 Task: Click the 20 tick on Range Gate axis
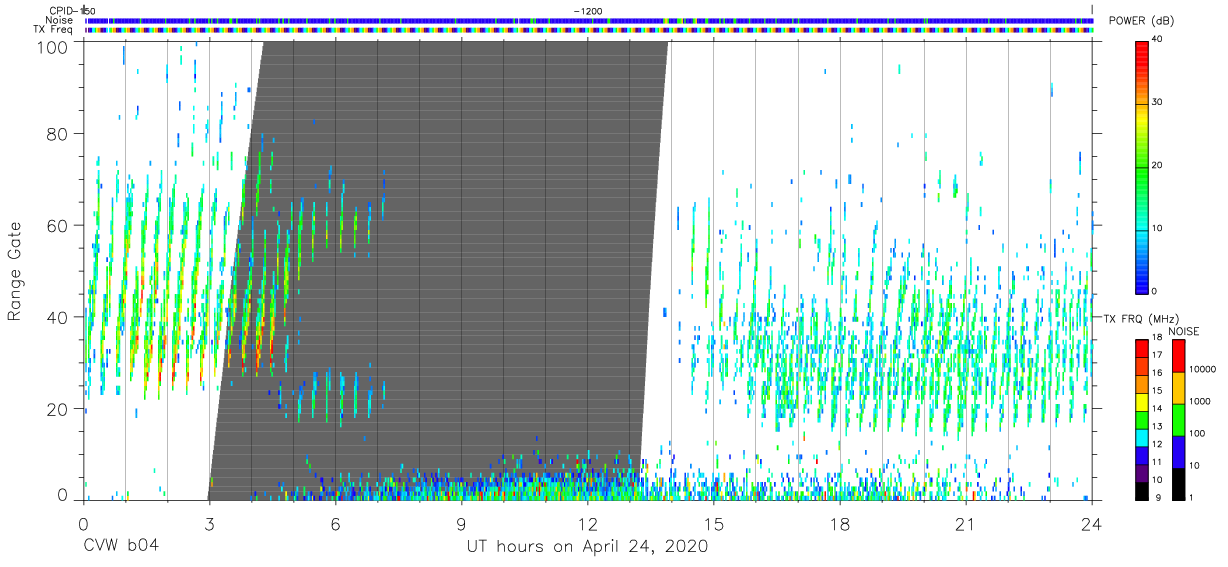click(x=58, y=409)
